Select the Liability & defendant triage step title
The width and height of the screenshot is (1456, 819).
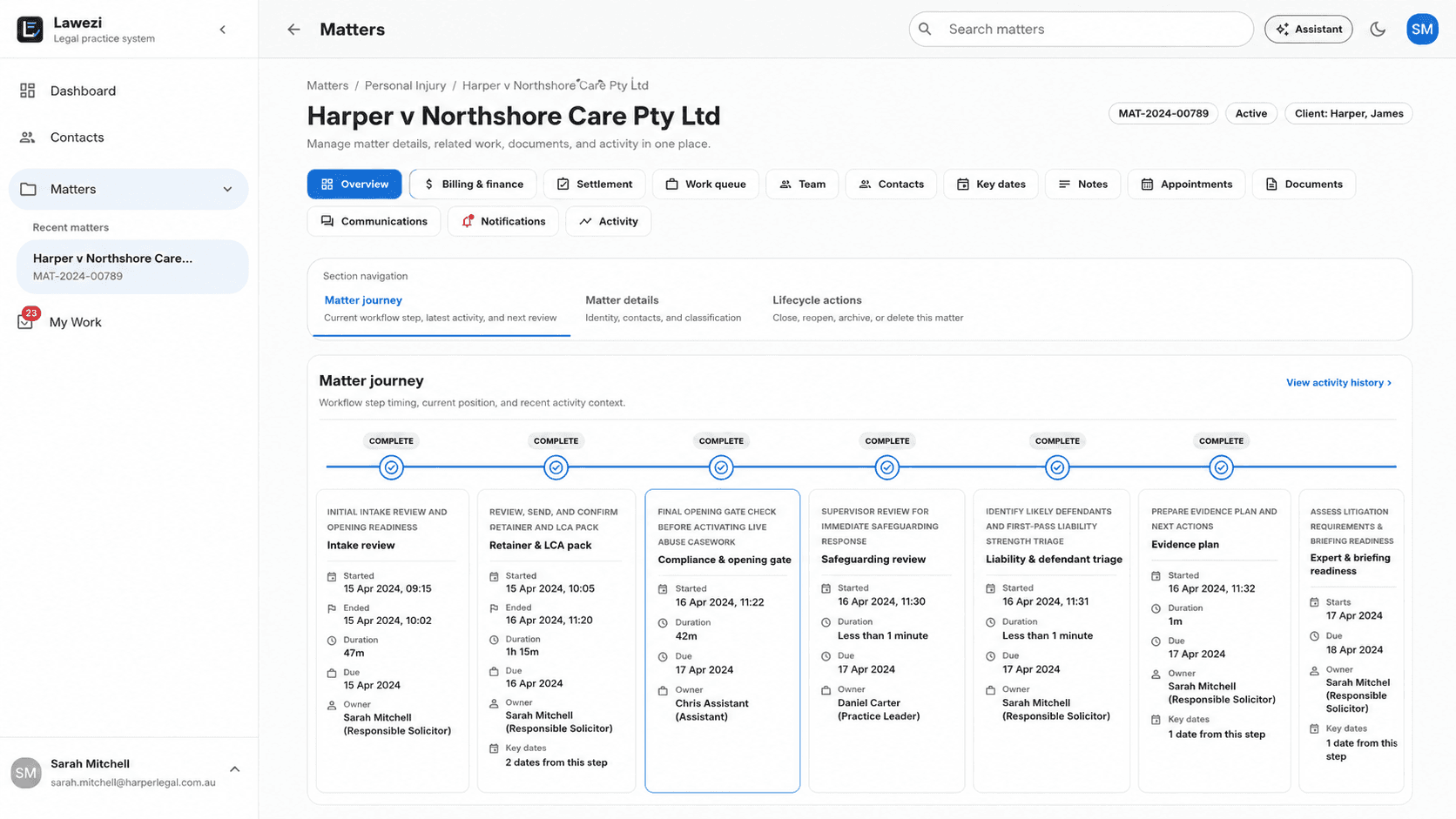click(x=1054, y=560)
